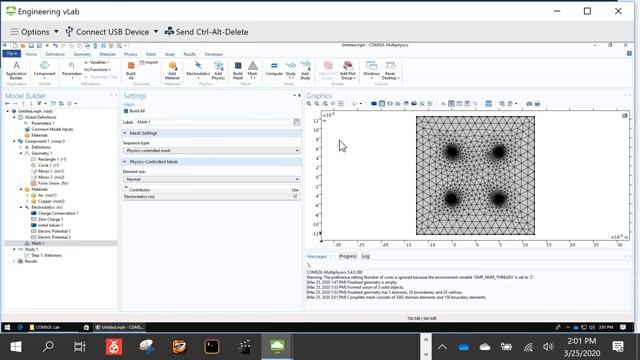Open the Element size Normal dropdown
The height and width of the screenshot is (360, 640).
(x=211, y=179)
